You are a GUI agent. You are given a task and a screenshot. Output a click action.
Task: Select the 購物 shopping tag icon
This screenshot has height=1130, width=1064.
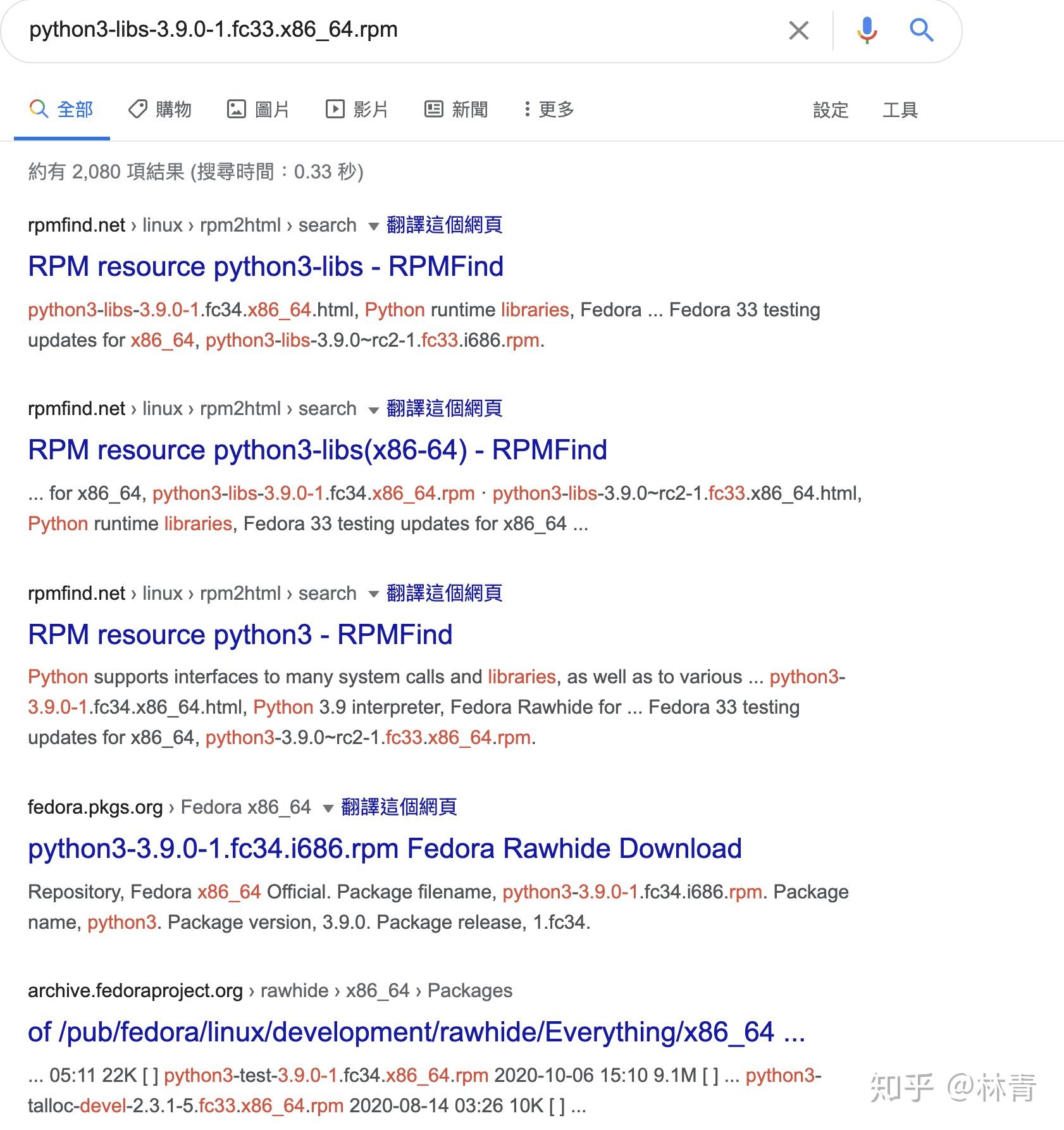click(138, 109)
